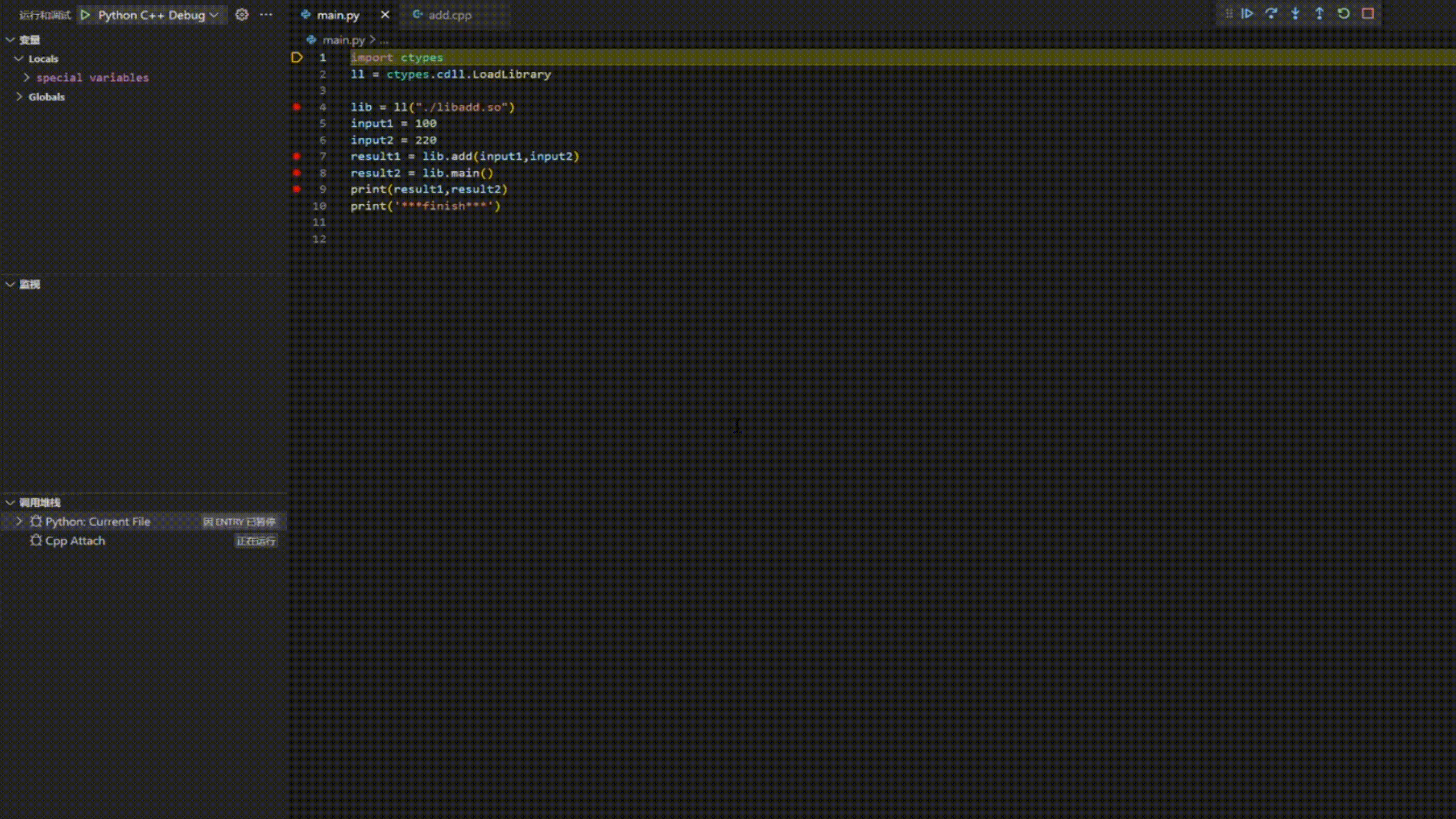Image resolution: width=1456 pixels, height=819 pixels.
Task: Remove the breakpoint on line 7
Action: tap(296, 156)
